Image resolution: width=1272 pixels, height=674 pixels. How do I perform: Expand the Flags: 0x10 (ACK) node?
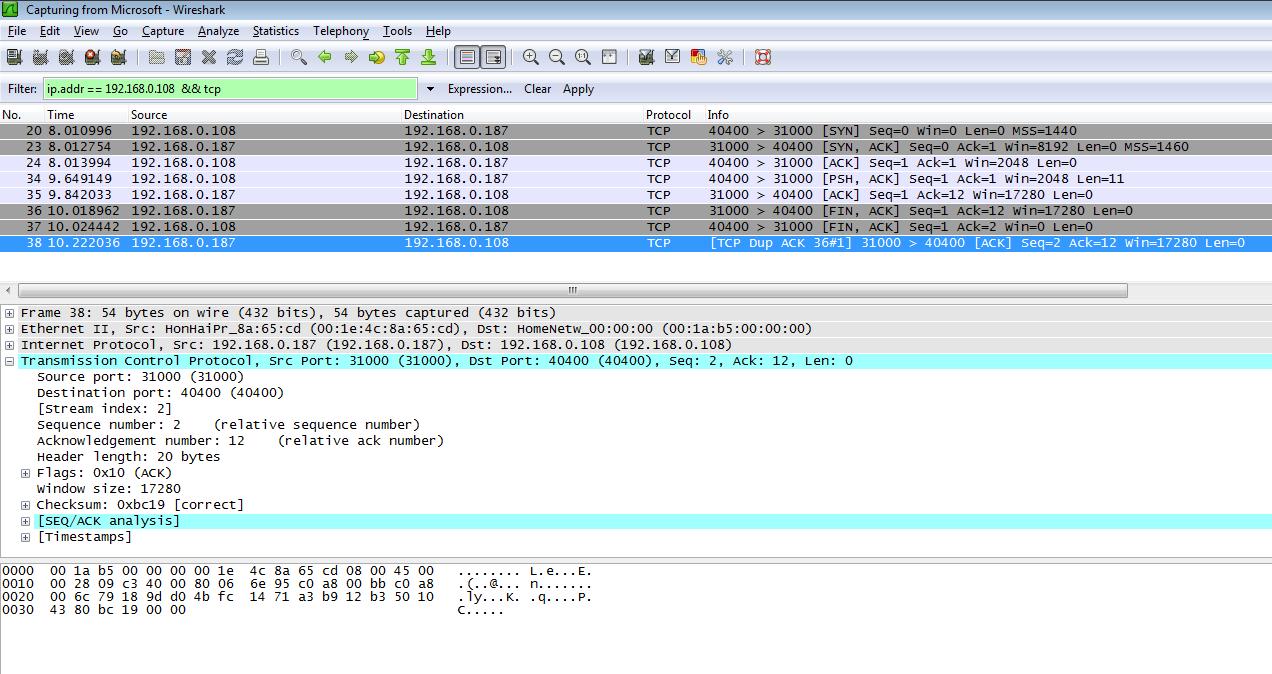(x=26, y=473)
